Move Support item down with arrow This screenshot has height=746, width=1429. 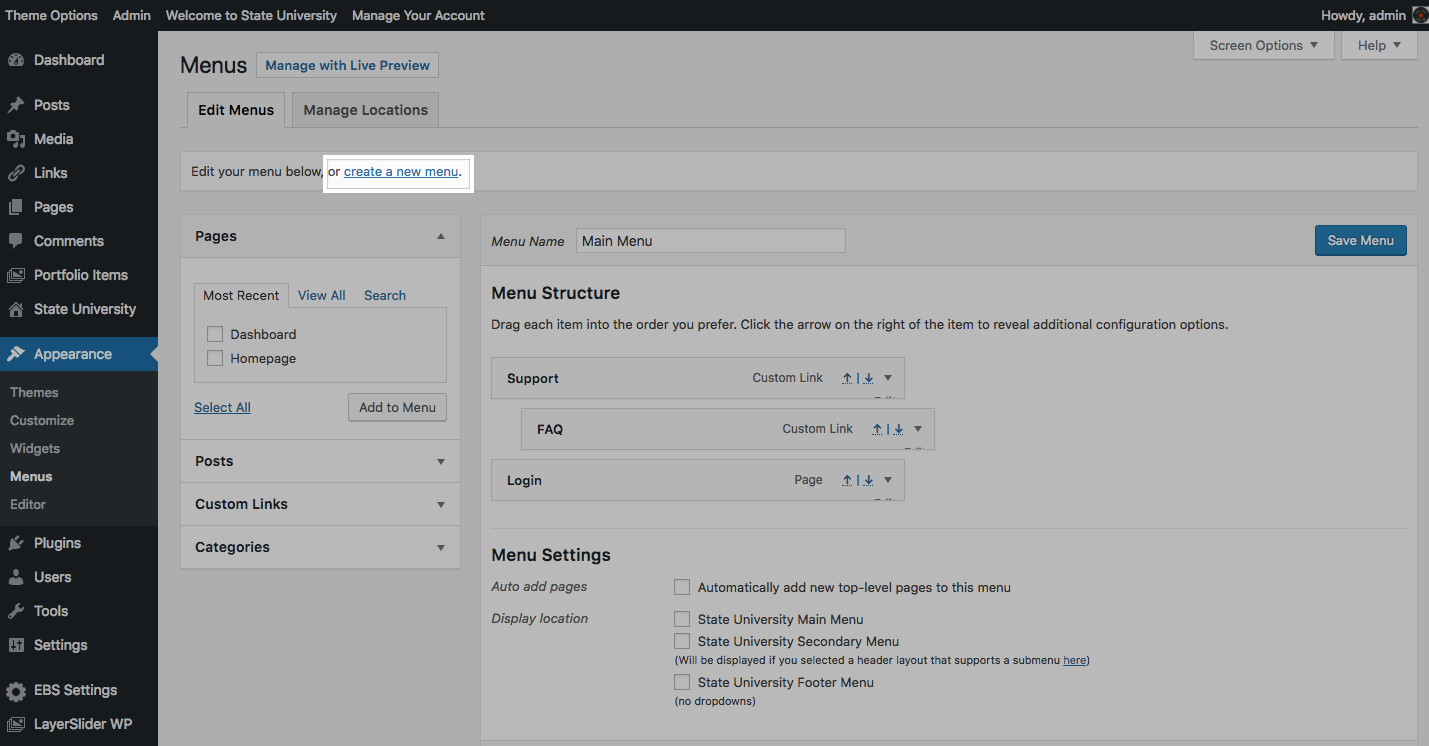(x=868, y=378)
